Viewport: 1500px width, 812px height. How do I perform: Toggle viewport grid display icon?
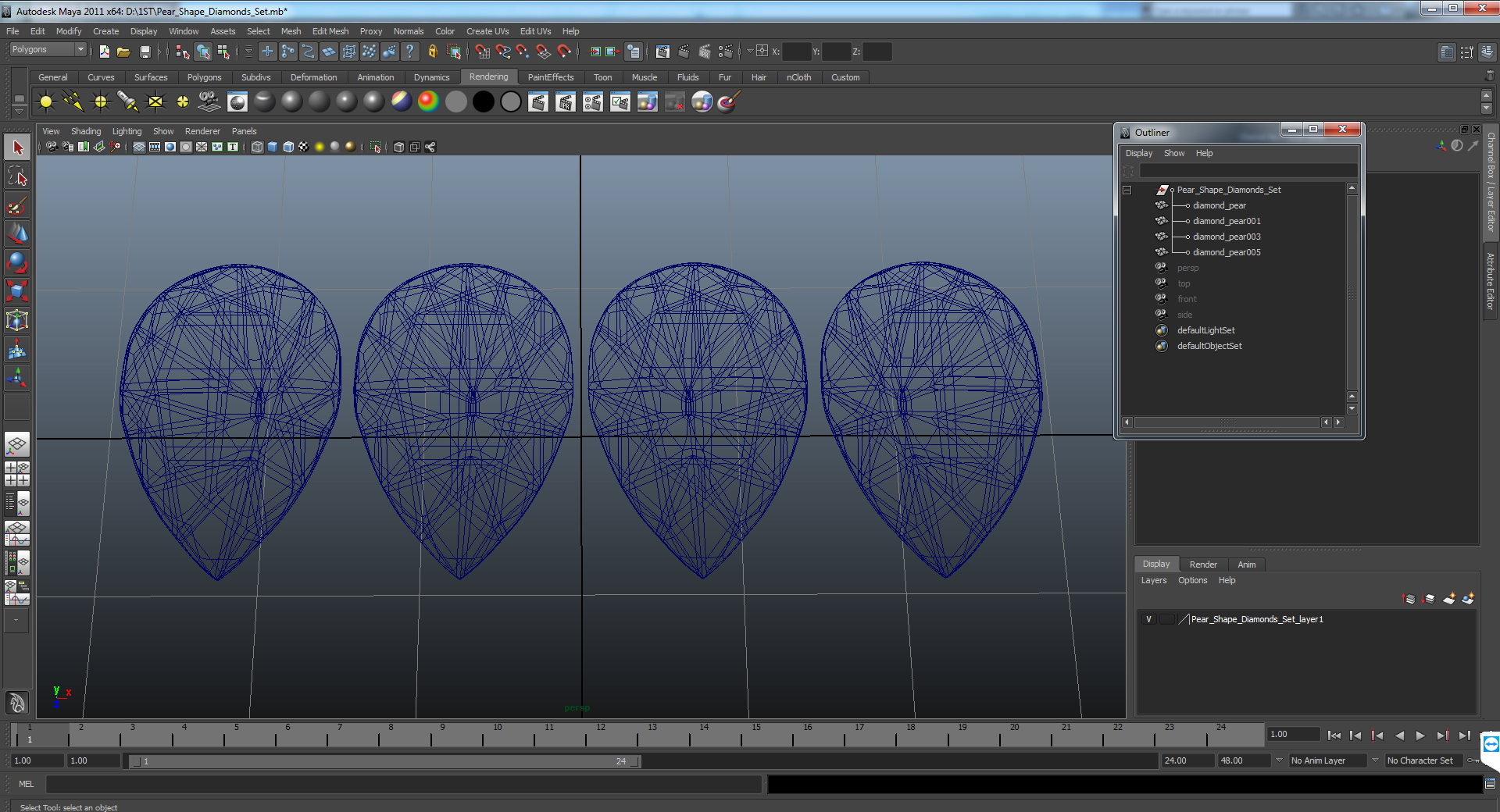click(138, 147)
